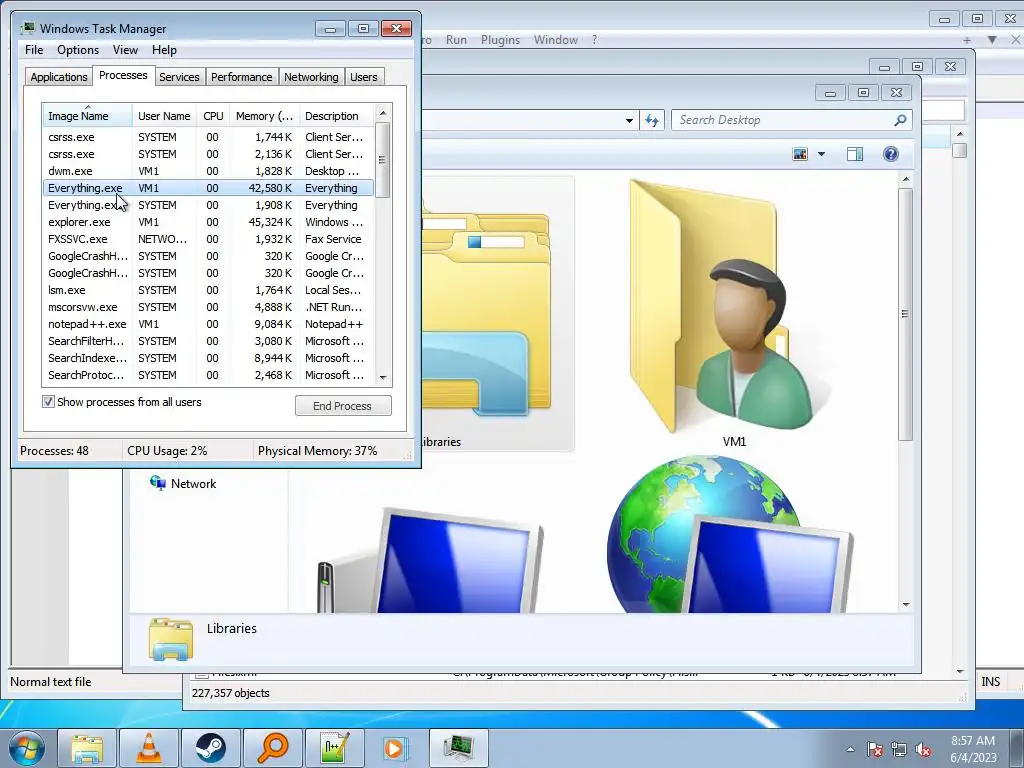This screenshot has width=1024, height=768.
Task: Open the Computer large icon
Action: pos(431,560)
